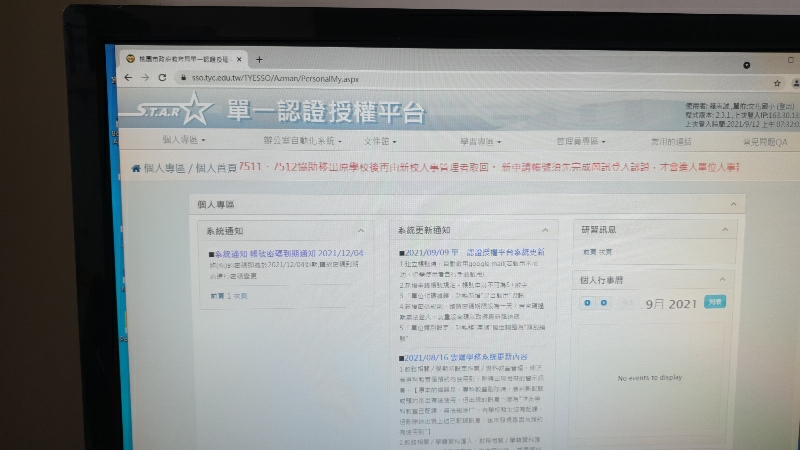Collapse the 系統更新通知 panel
Viewport: 800px width, 450px height.
coord(545,231)
